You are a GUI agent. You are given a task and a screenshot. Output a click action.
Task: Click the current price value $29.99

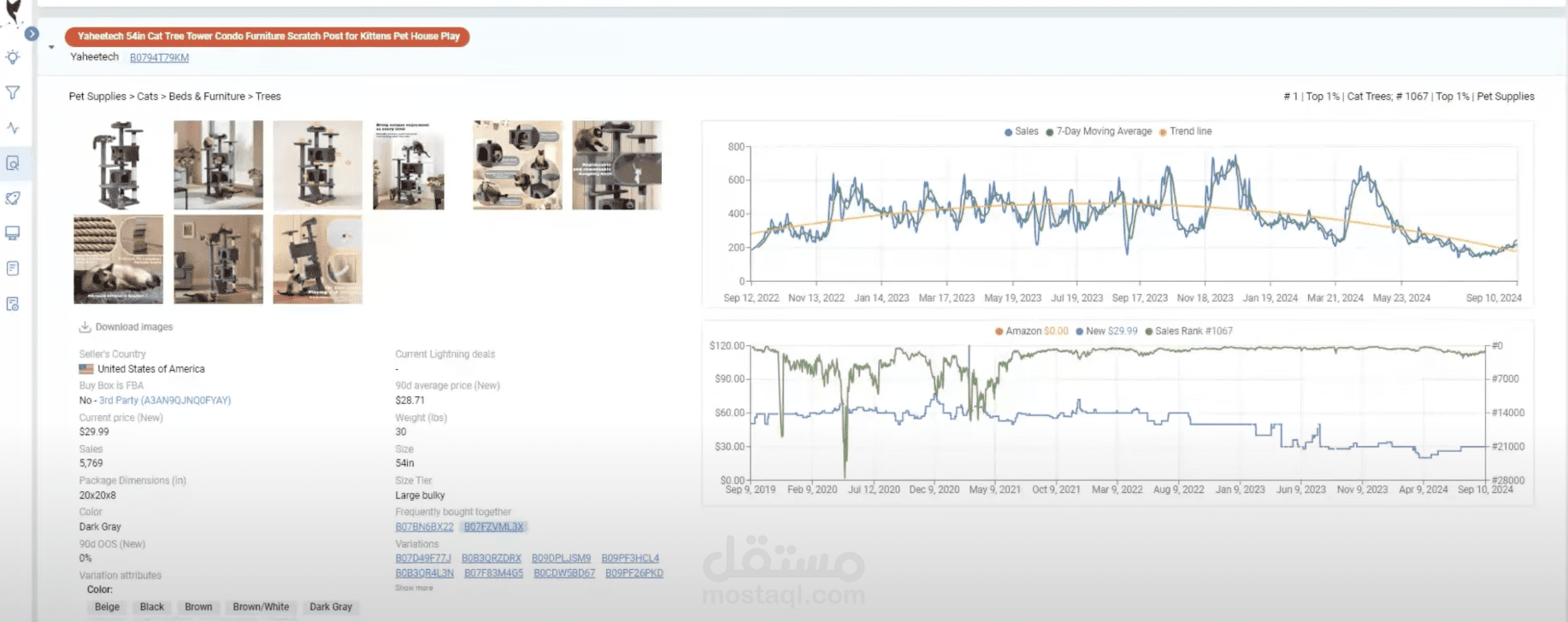[x=94, y=432]
